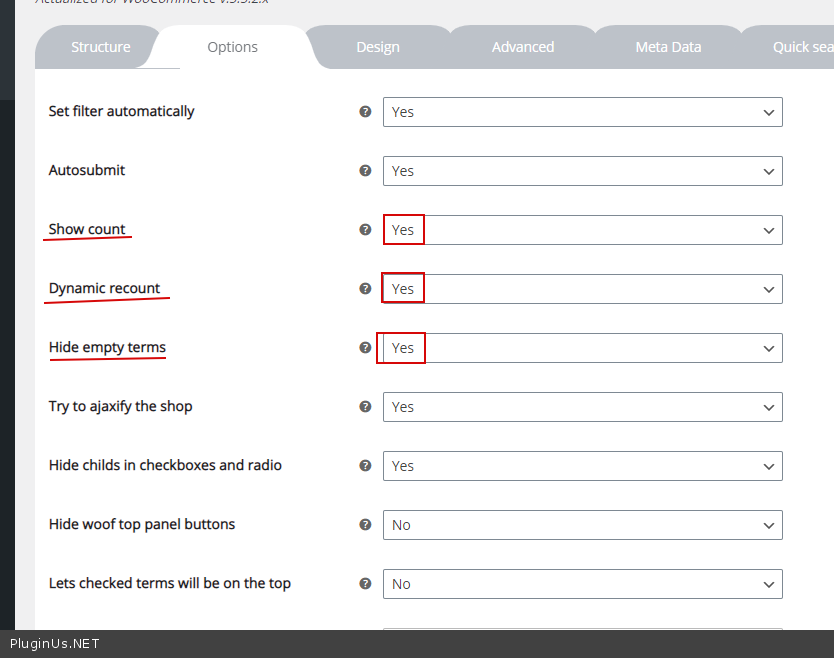Open the Hide empty terms dropdown
The width and height of the screenshot is (834, 658).
point(582,348)
